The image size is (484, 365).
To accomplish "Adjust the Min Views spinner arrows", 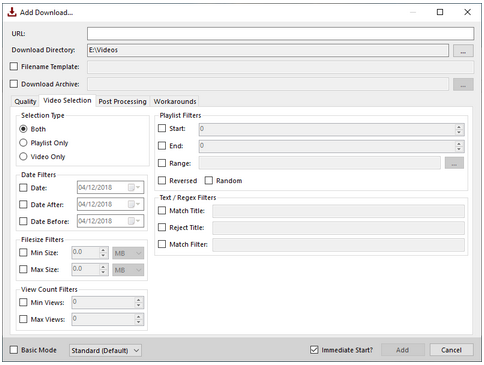I will [138, 303].
